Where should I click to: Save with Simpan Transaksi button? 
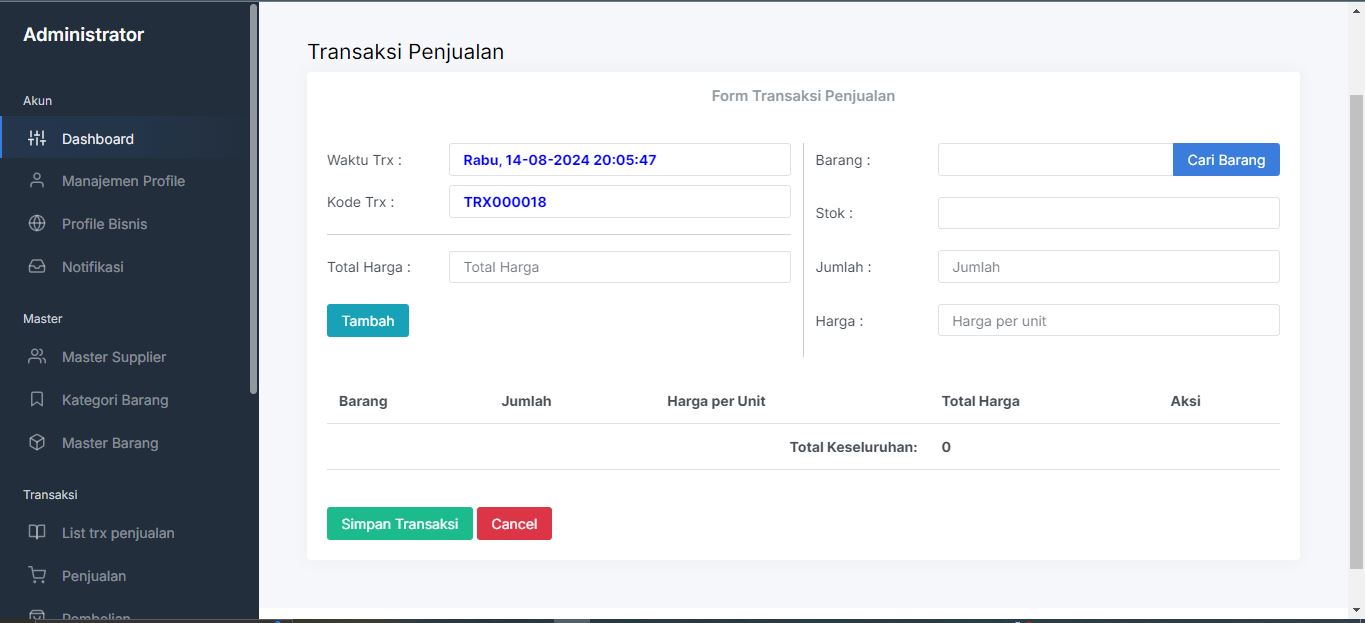click(399, 524)
